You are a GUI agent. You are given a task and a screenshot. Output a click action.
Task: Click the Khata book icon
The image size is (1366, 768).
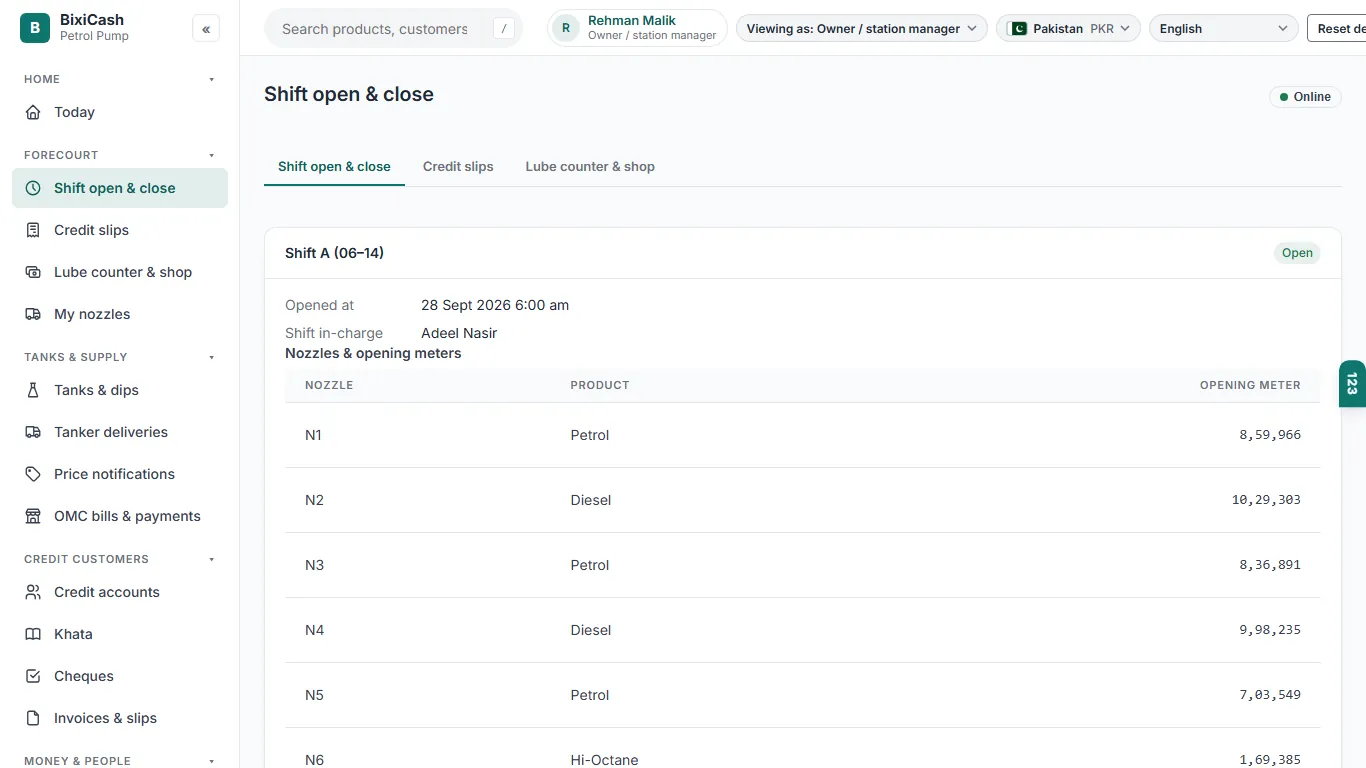tap(33, 634)
